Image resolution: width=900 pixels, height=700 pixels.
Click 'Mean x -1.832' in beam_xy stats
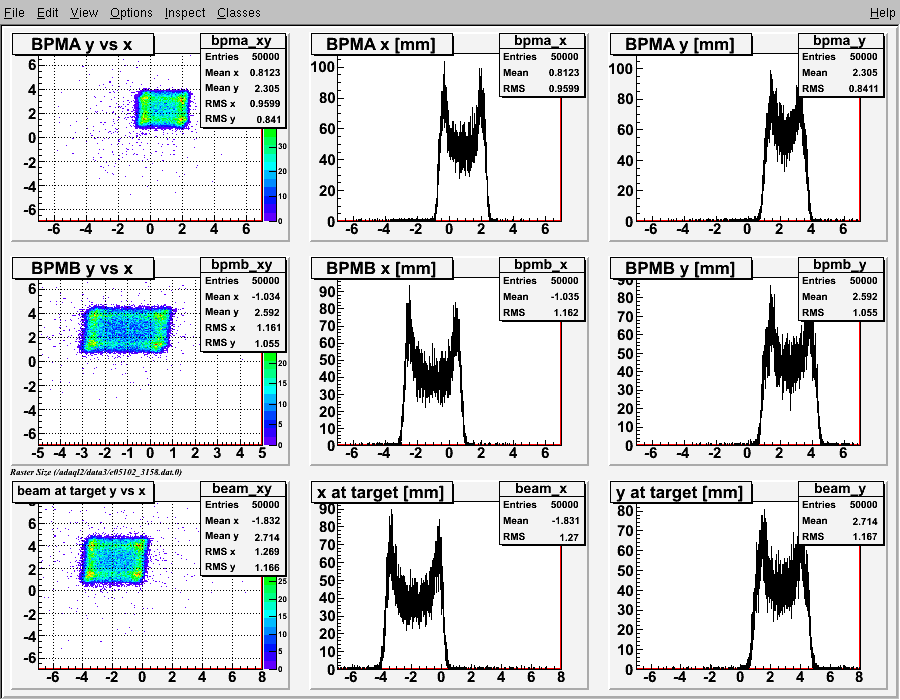242,520
